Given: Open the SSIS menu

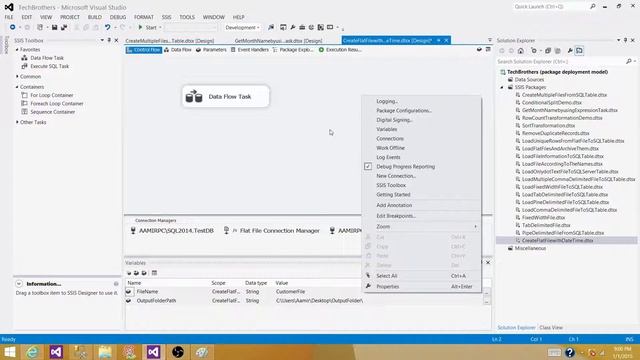Looking at the screenshot, I should pyautogui.click(x=167, y=17).
